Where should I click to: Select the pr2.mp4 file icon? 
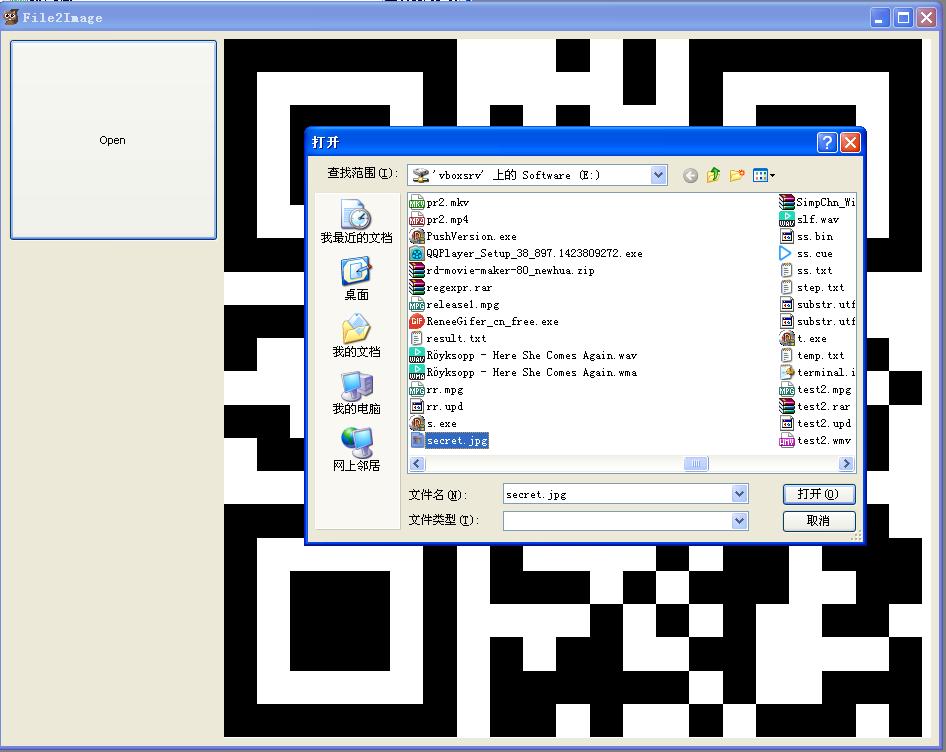(417, 219)
